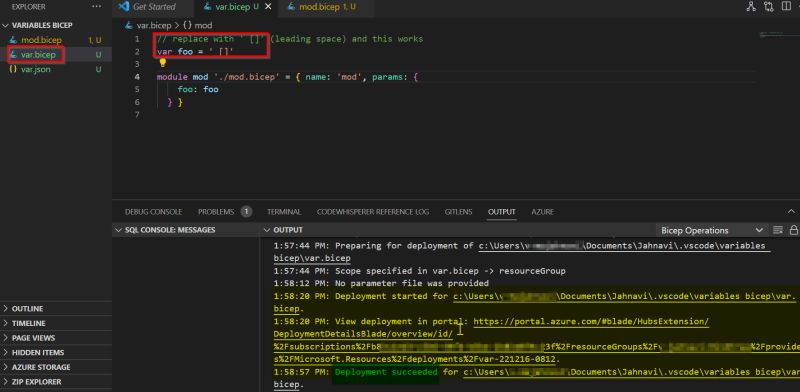800x392 pixels.
Task: Expand the Outline section
Action: pyautogui.click(x=28, y=309)
